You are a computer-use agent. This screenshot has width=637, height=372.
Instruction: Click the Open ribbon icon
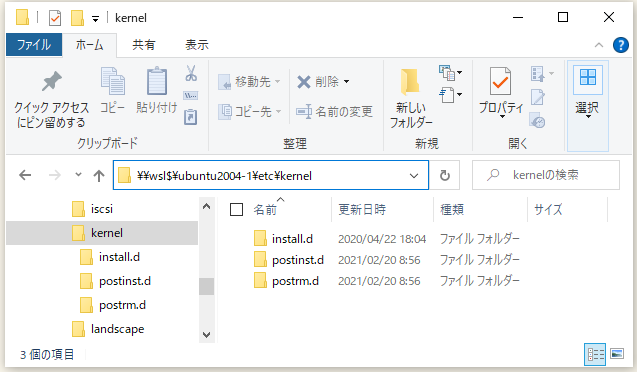pos(542,74)
